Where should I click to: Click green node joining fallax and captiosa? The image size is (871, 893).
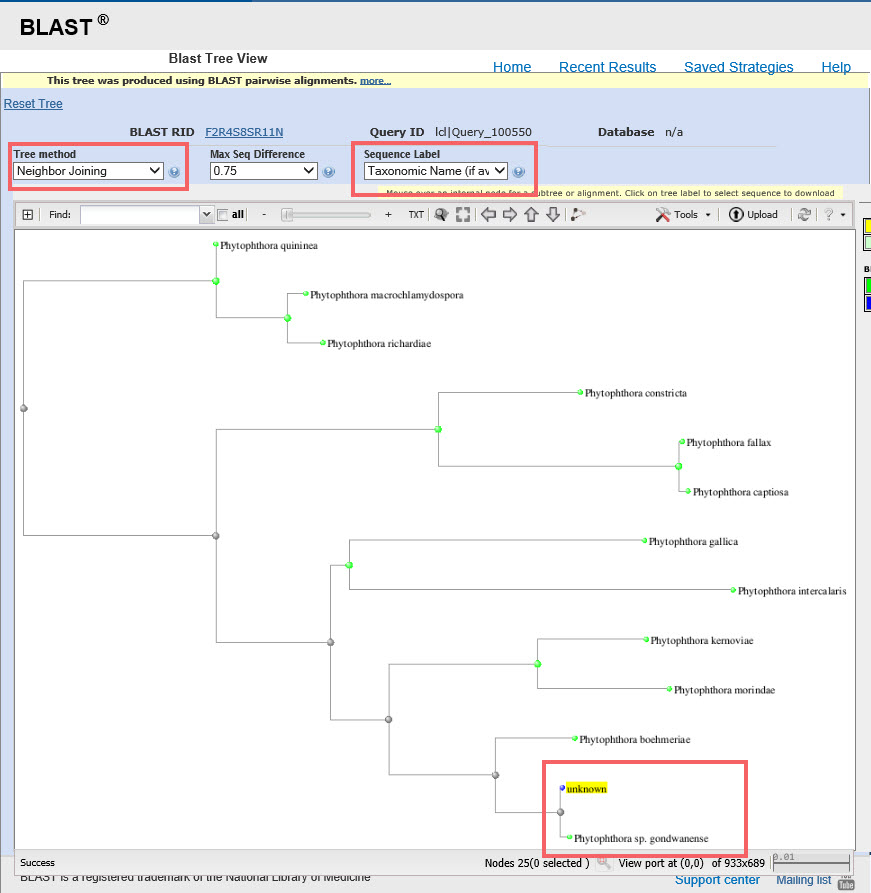[678, 466]
